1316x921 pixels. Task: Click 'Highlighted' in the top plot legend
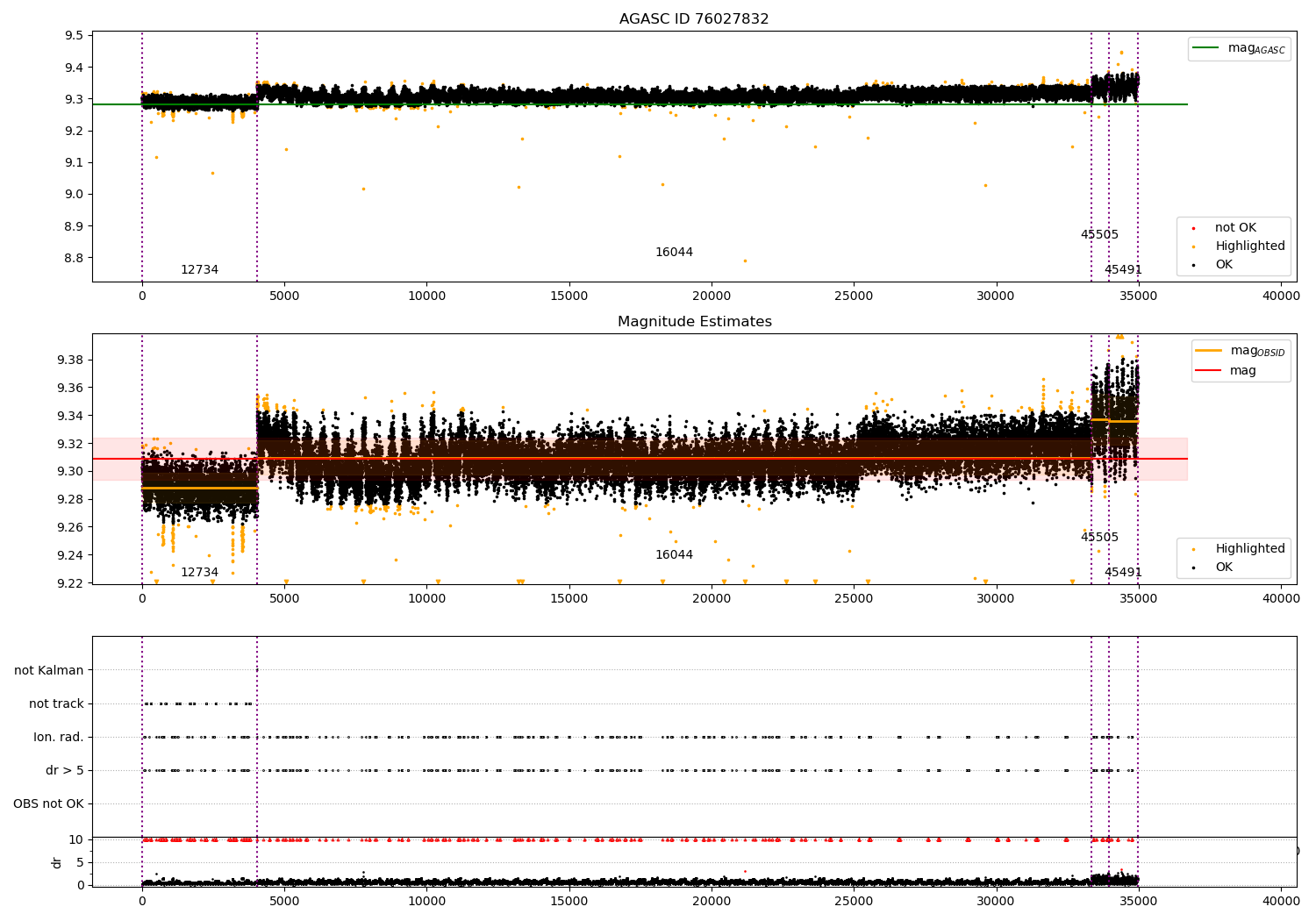[1249, 246]
